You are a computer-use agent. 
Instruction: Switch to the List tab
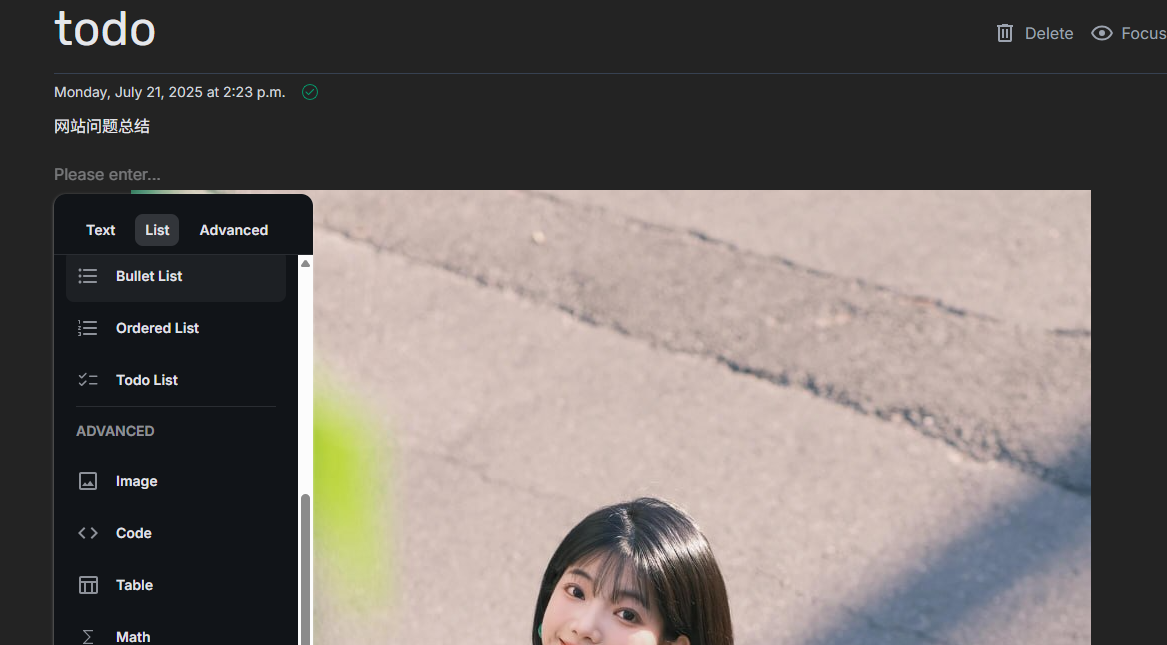pyautogui.click(x=157, y=230)
